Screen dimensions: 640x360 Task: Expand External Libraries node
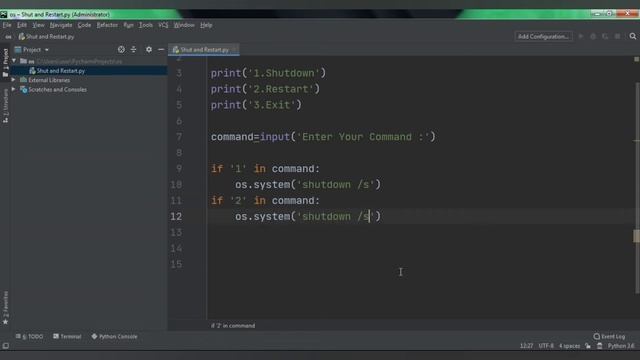coord(14,80)
